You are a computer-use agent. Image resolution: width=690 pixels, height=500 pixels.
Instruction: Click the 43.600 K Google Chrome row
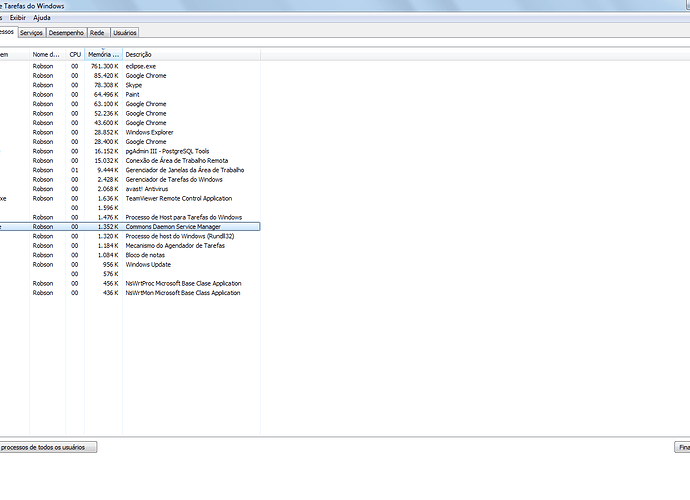coord(130,123)
